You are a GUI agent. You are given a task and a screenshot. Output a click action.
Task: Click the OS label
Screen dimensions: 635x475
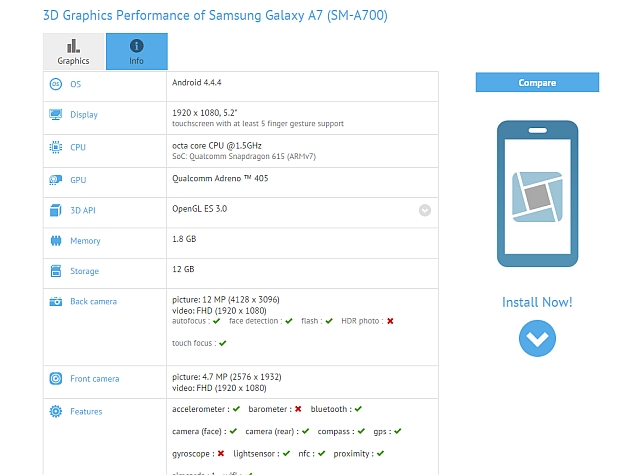(76, 84)
